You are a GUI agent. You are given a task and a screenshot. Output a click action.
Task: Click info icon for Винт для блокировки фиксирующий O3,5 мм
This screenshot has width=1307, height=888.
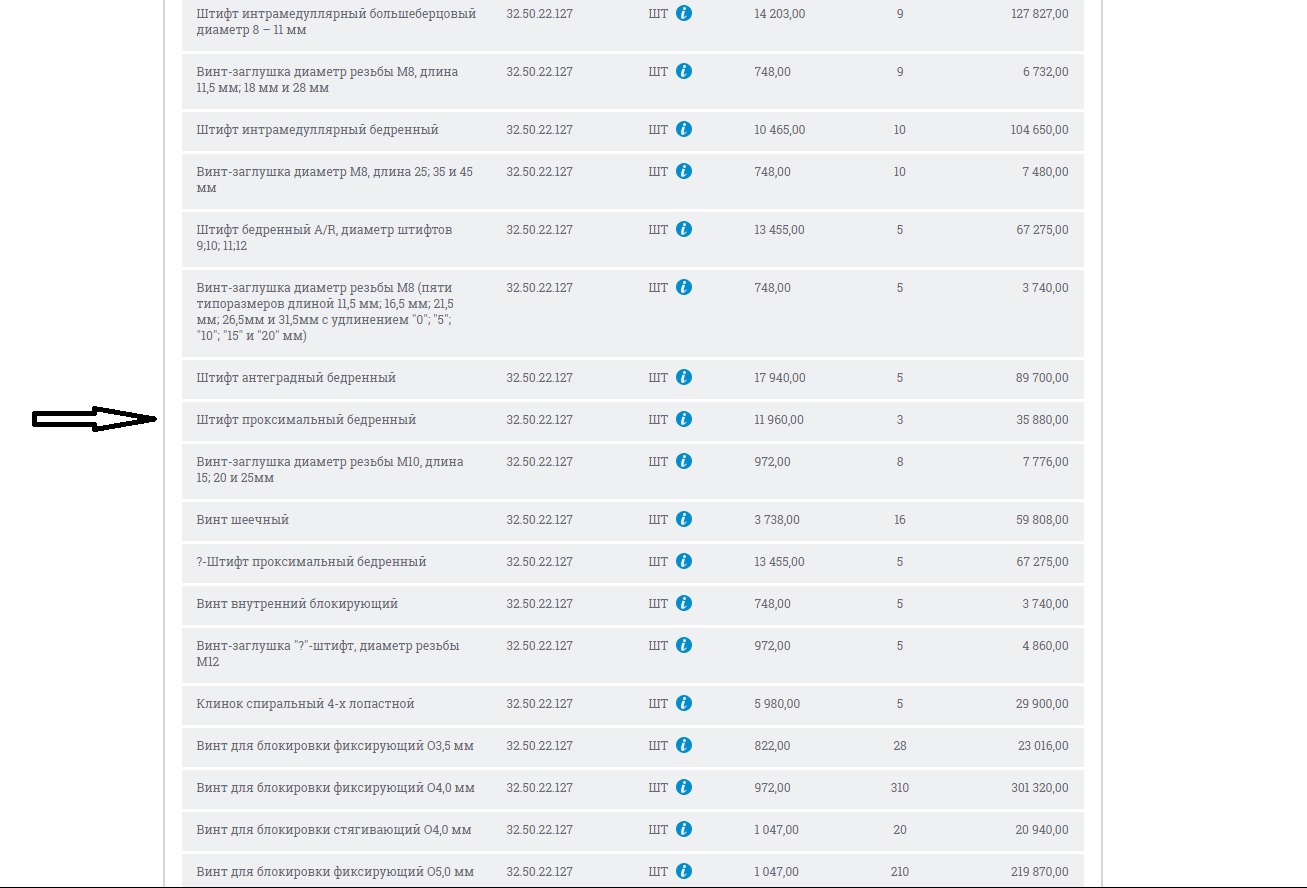click(x=684, y=746)
